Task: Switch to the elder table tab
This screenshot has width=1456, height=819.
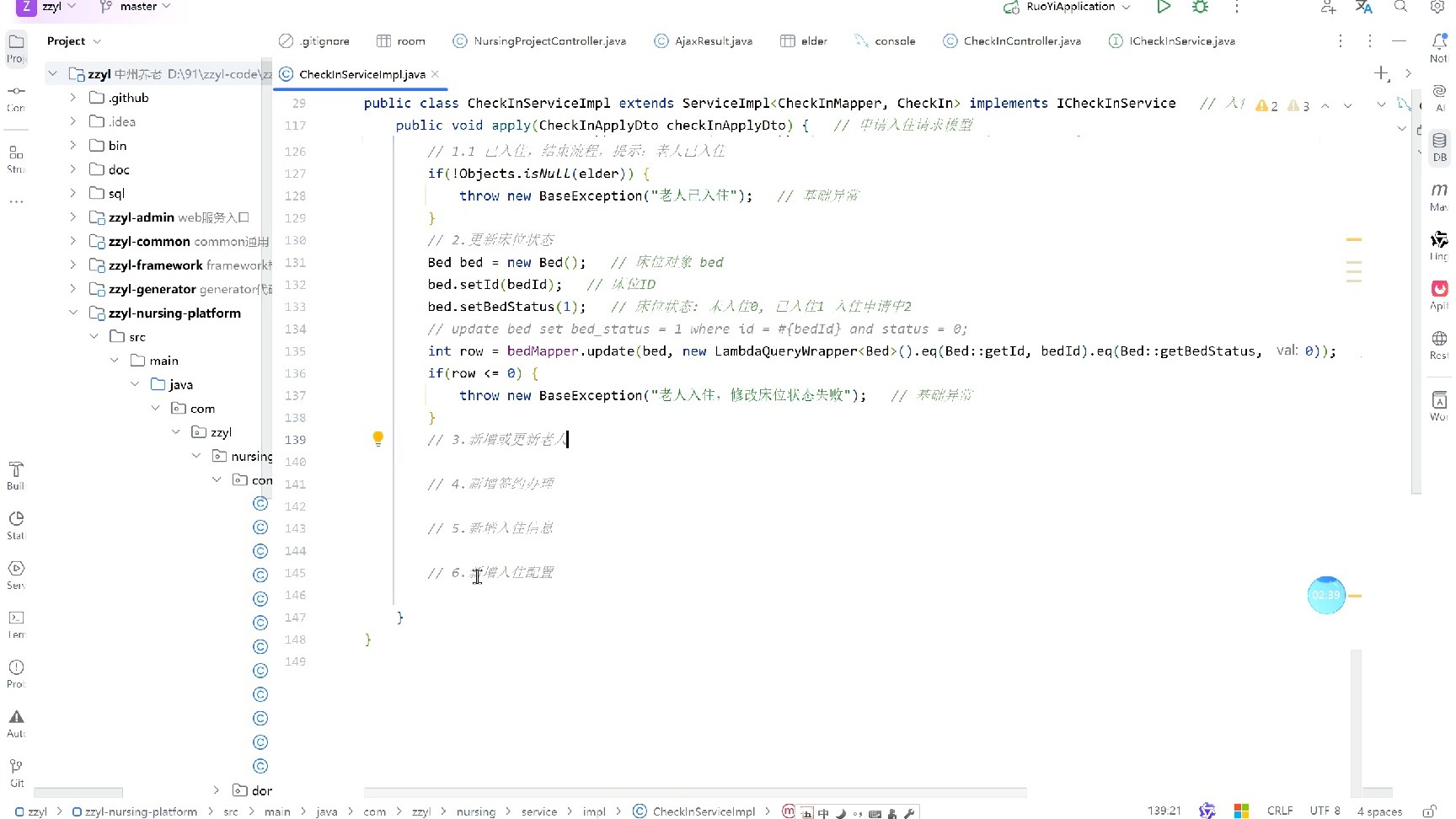Action: [804, 40]
